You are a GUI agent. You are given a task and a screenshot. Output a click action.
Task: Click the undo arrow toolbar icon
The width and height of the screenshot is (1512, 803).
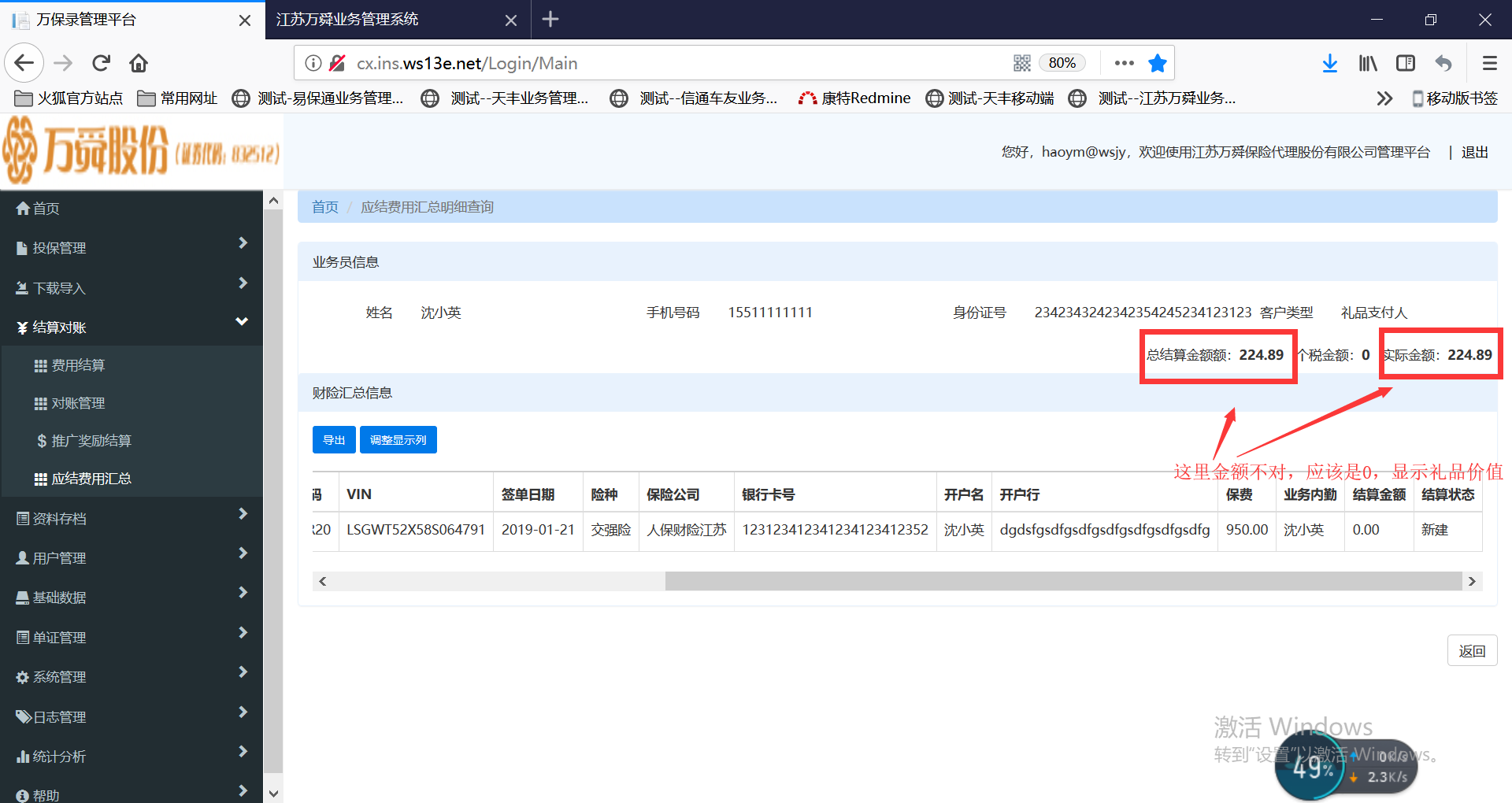1443,63
